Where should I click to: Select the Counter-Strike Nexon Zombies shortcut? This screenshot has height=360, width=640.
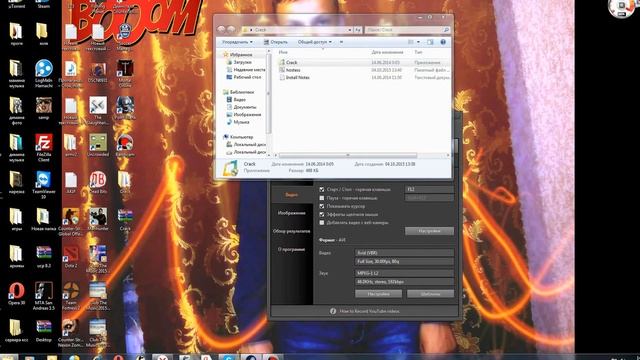click(71, 333)
